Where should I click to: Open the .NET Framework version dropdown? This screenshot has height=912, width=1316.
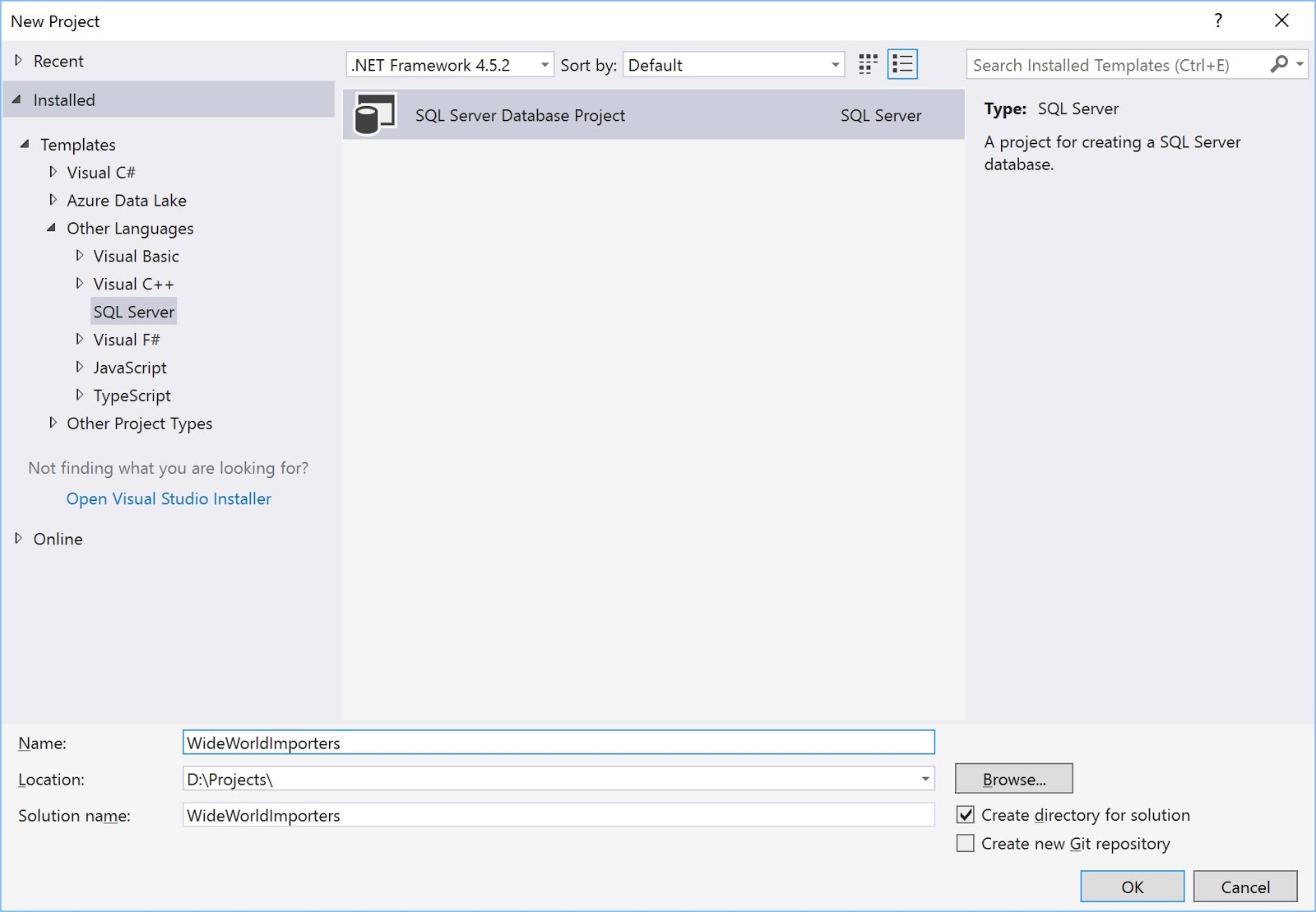[x=450, y=65]
